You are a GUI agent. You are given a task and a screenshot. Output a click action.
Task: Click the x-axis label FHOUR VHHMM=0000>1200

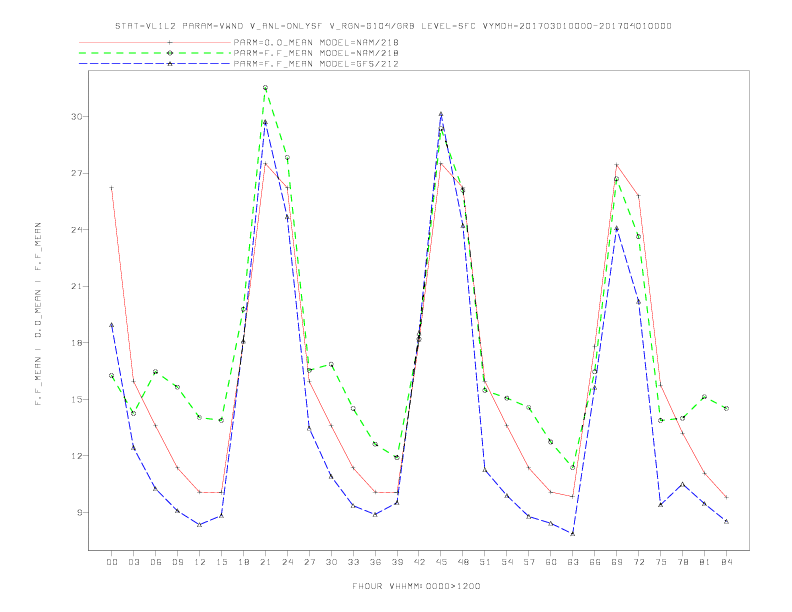[416, 586]
